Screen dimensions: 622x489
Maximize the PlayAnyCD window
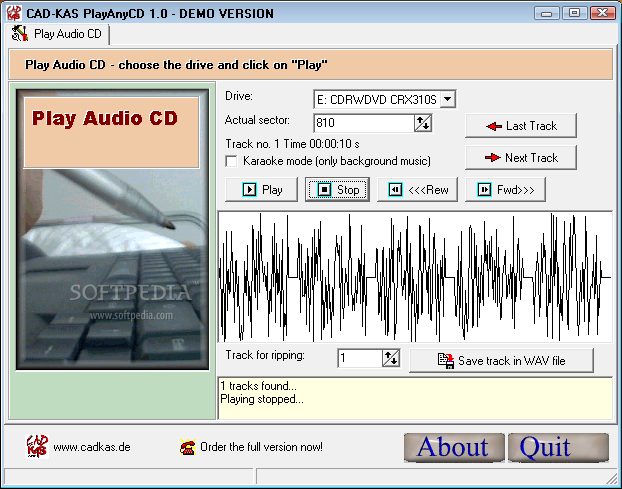click(574, 13)
